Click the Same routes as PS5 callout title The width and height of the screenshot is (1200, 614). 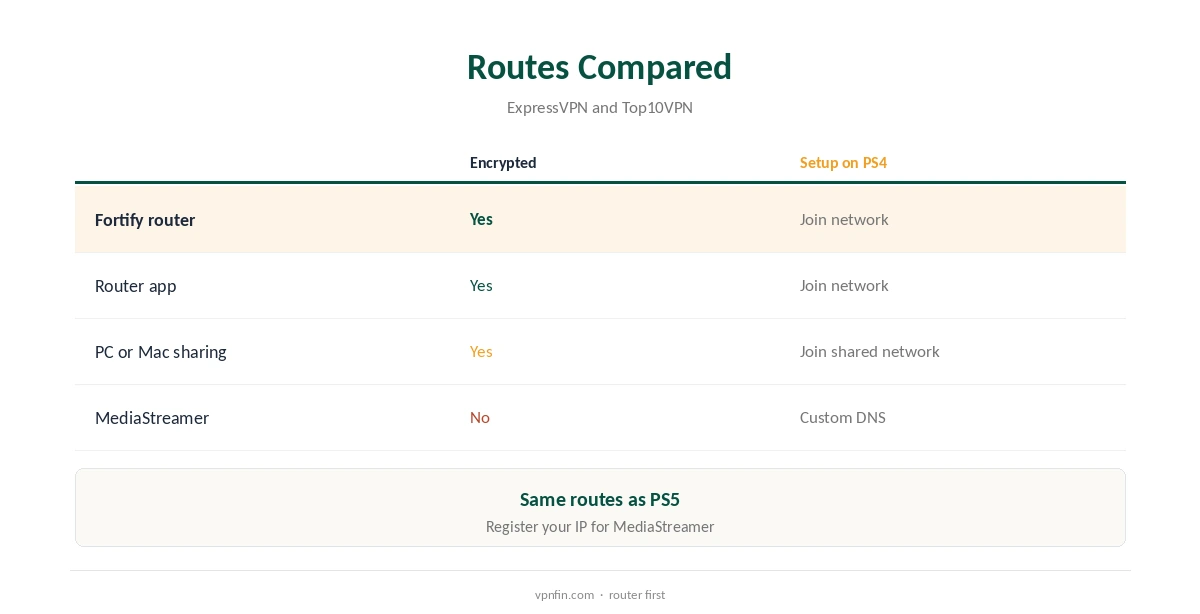(599, 500)
